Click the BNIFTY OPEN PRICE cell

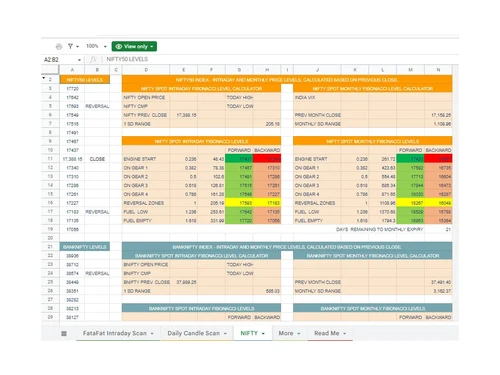point(146,265)
